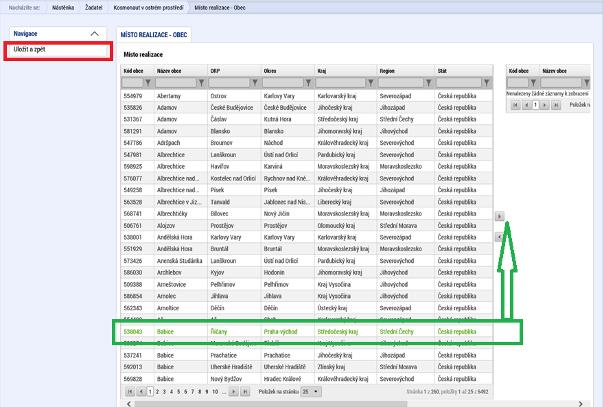Go to first page in right table pager
The height and width of the screenshot is (407, 604).
click(x=516, y=105)
